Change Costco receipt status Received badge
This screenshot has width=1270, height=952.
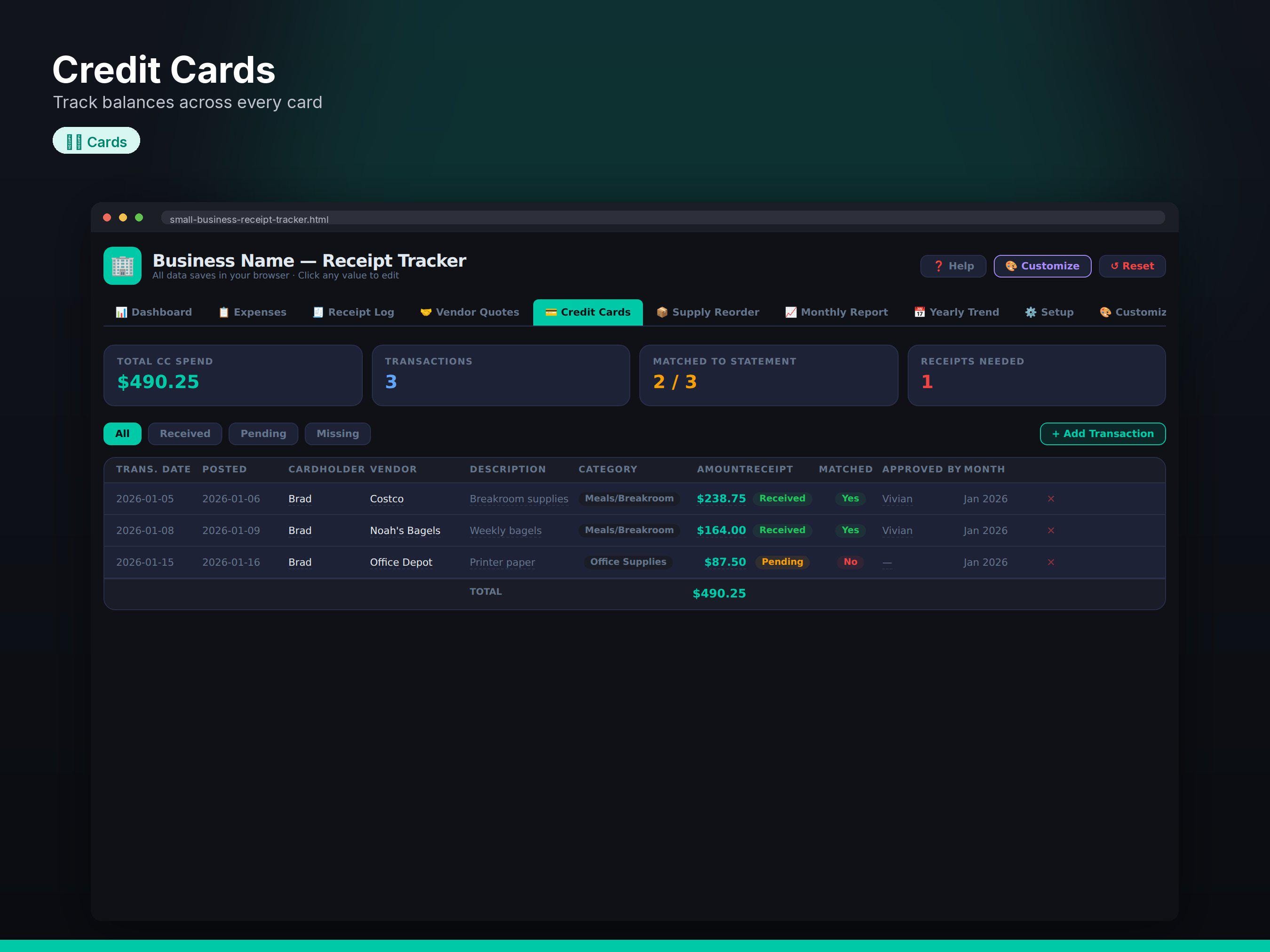(x=782, y=499)
